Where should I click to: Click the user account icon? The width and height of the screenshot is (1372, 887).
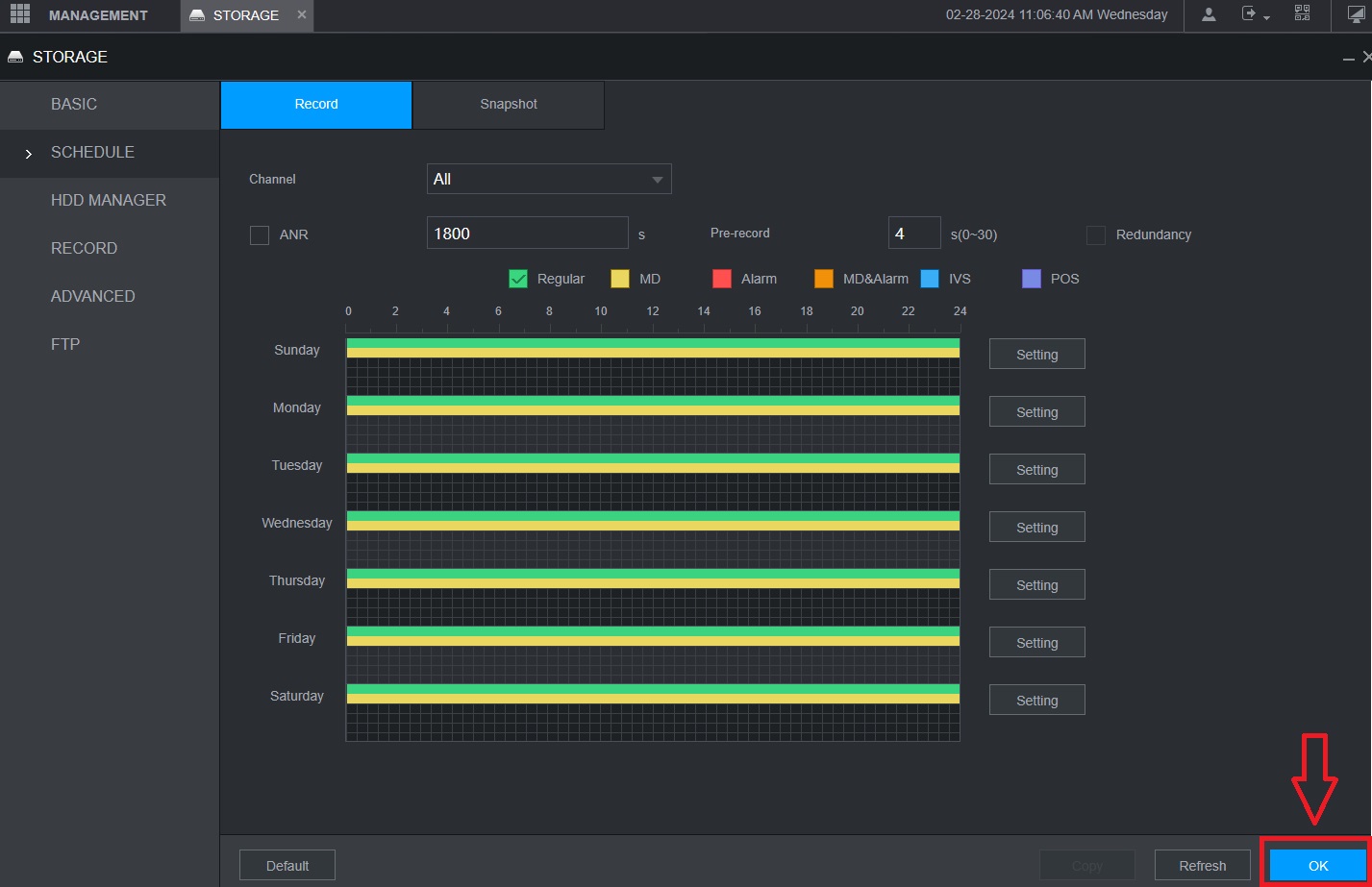point(1210,14)
